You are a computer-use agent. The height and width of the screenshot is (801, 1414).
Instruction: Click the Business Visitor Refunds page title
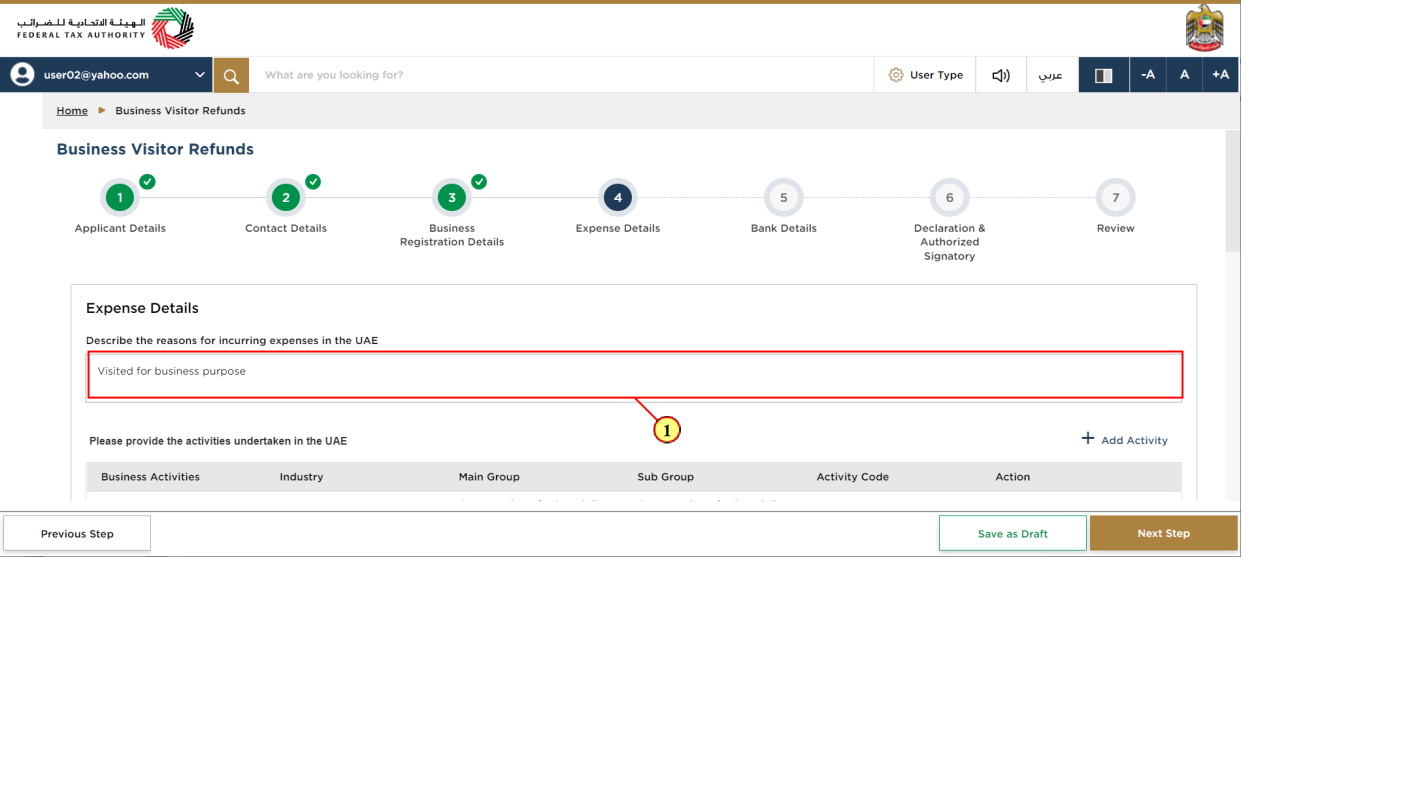[x=155, y=149]
